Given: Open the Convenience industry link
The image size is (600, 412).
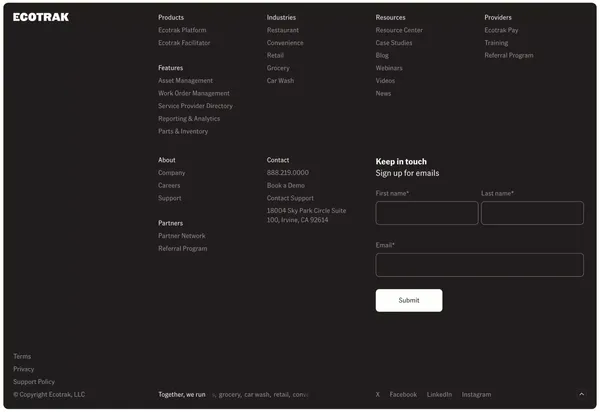Looking at the screenshot, I should tap(285, 42).
